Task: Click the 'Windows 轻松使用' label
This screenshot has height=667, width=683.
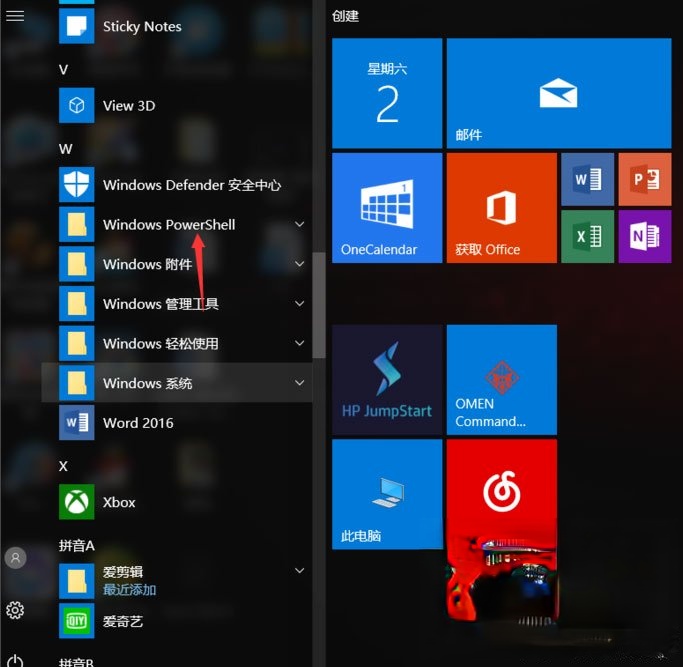Action: (161, 344)
